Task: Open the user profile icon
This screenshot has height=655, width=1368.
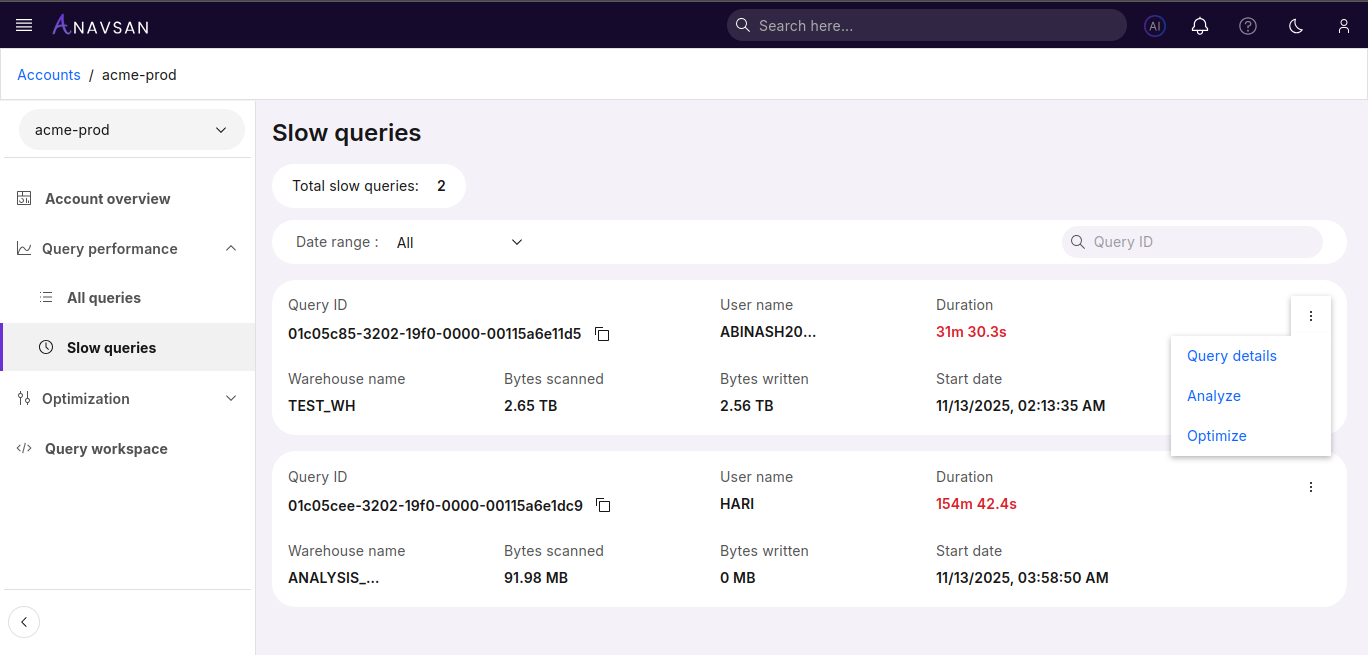Action: pos(1343,26)
